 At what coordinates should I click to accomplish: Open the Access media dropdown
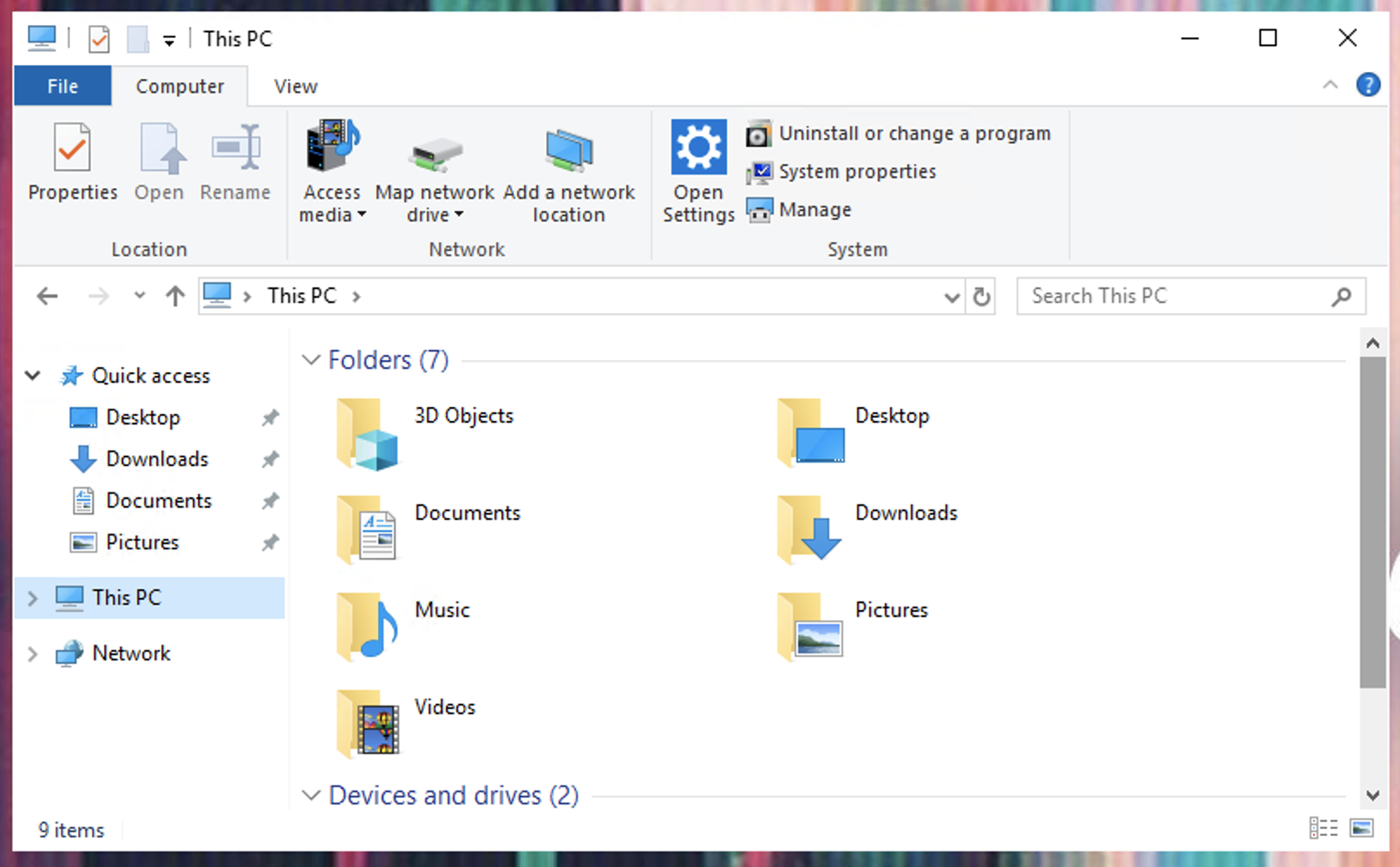(332, 172)
